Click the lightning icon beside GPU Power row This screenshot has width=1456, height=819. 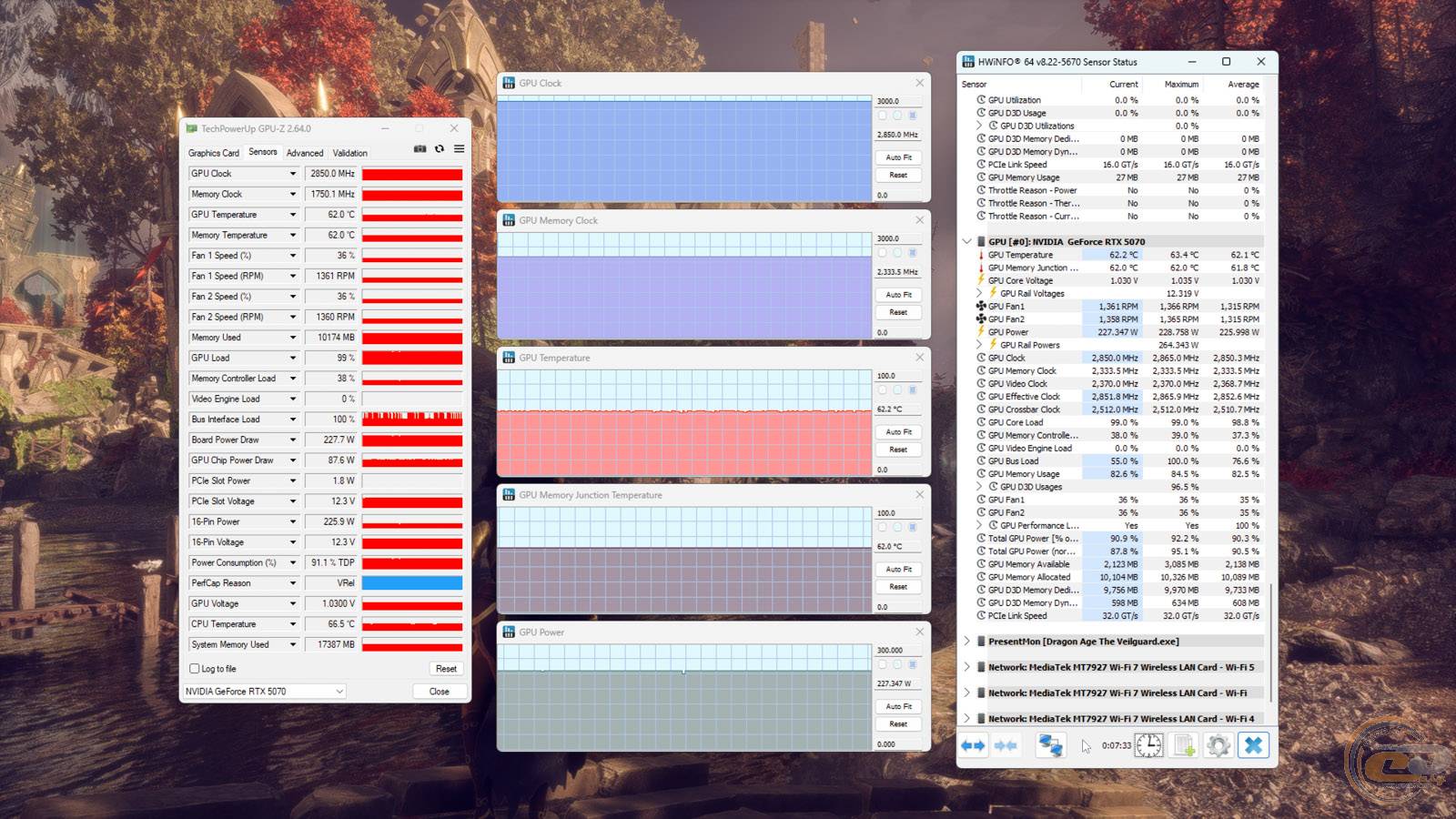tap(981, 332)
